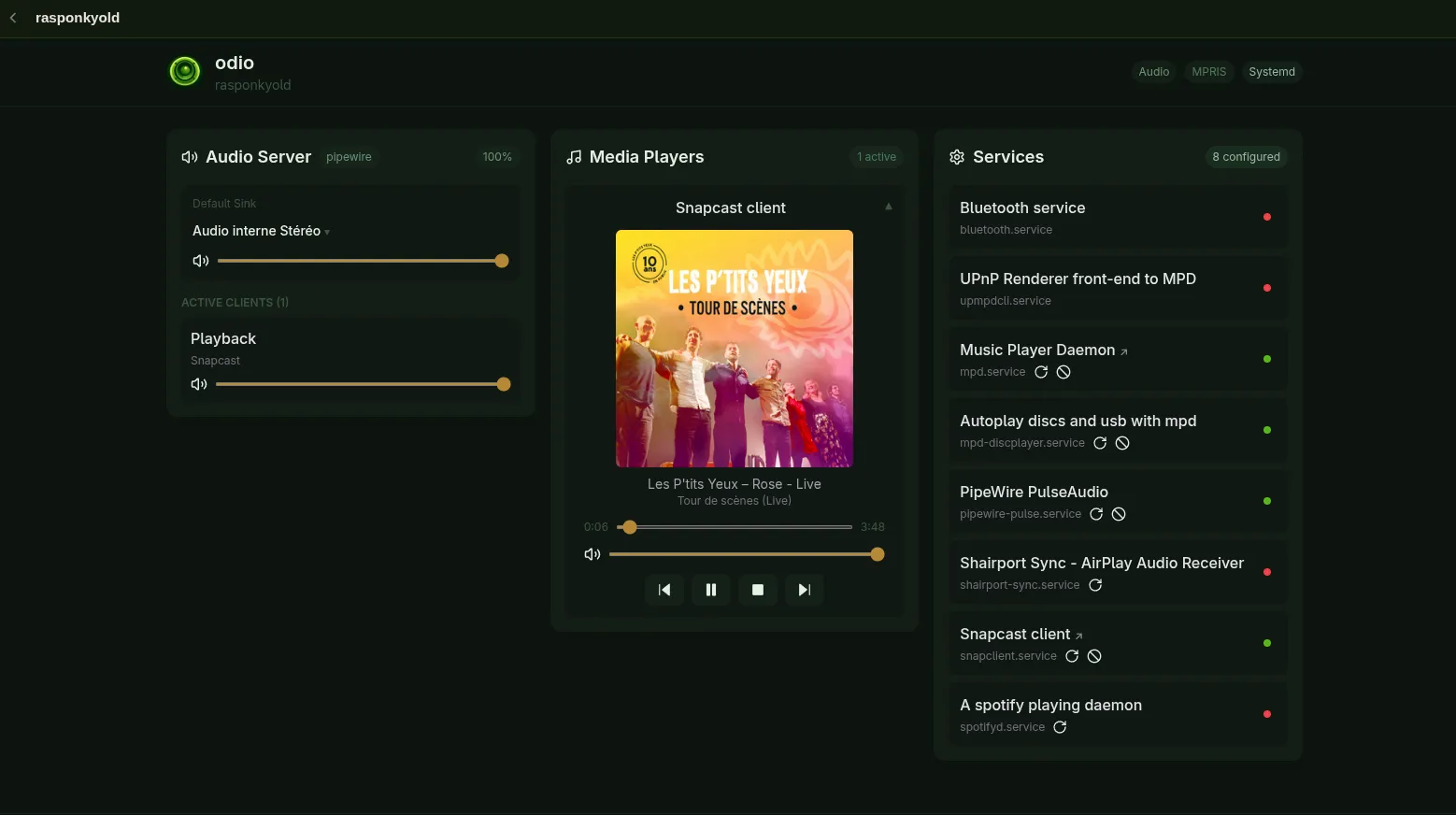Image resolution: width=1456 pixels, height=815 pixels.
Task: Open the Audio interne Stéréo sink dropdown
Action: [x=261, y=231]
